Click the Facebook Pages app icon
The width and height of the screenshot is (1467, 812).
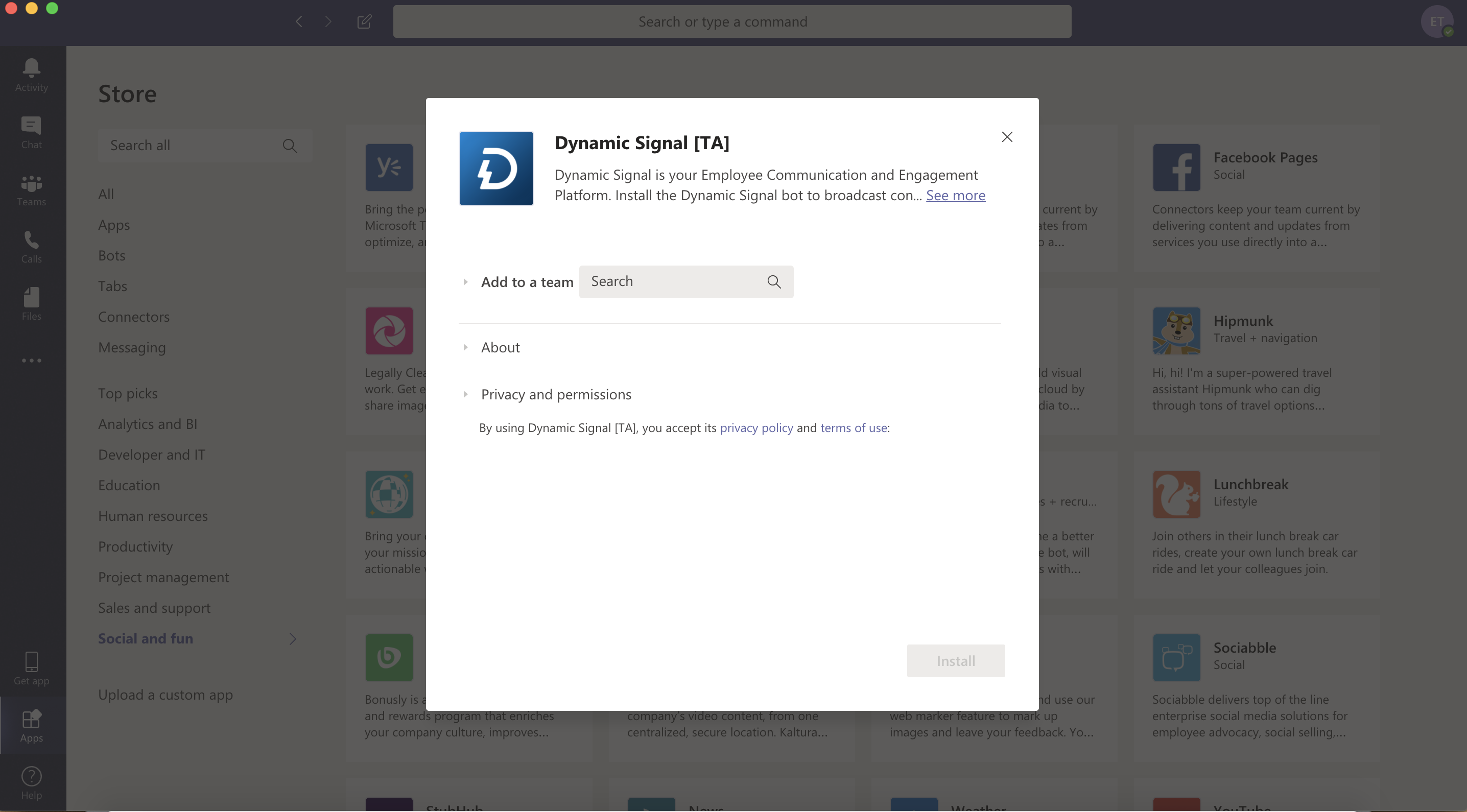(1176, 168)
